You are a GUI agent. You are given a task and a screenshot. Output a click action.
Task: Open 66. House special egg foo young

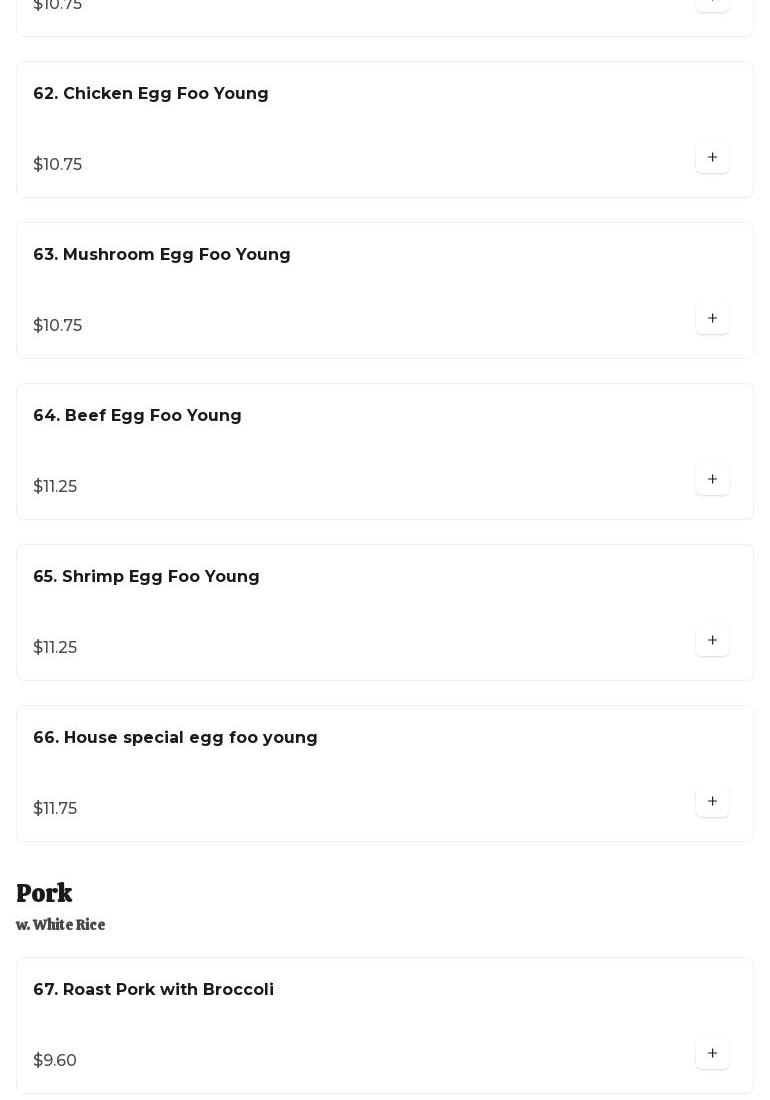click(175, 738)
